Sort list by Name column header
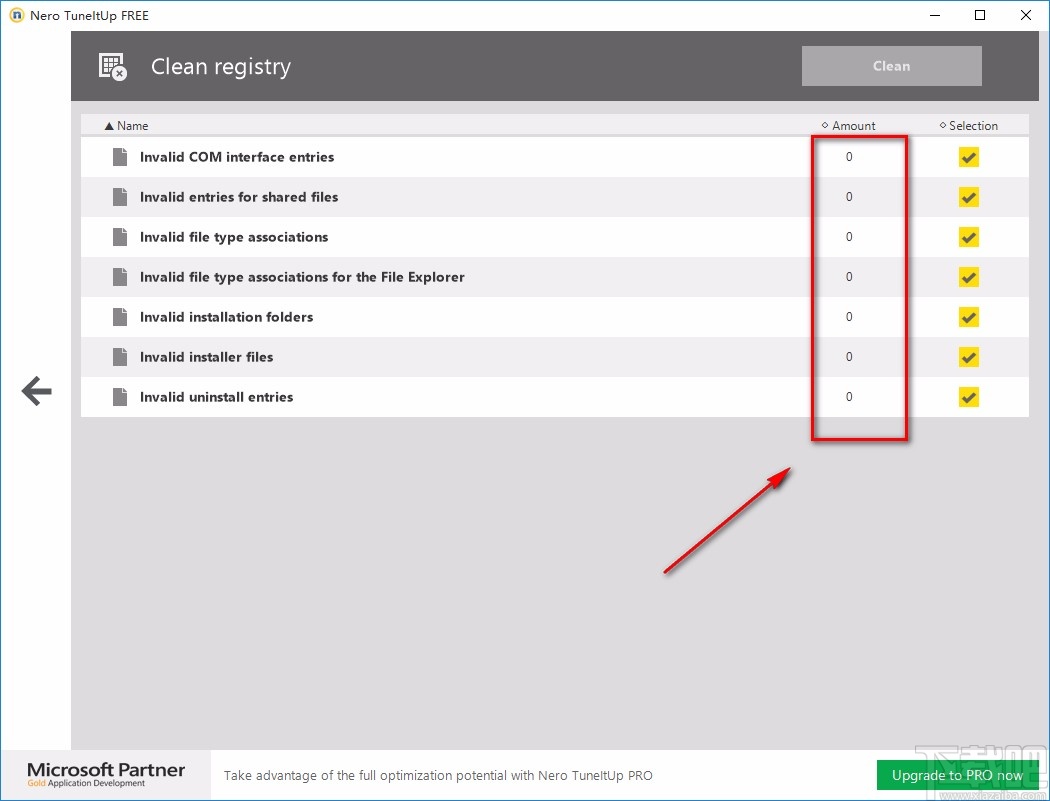The image size is (1050, 801). click(127, 126)
